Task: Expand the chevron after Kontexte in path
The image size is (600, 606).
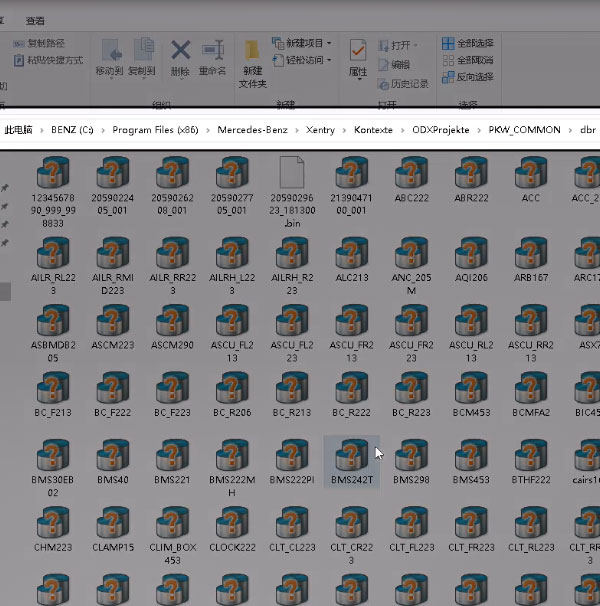Action: coord(402,131)
